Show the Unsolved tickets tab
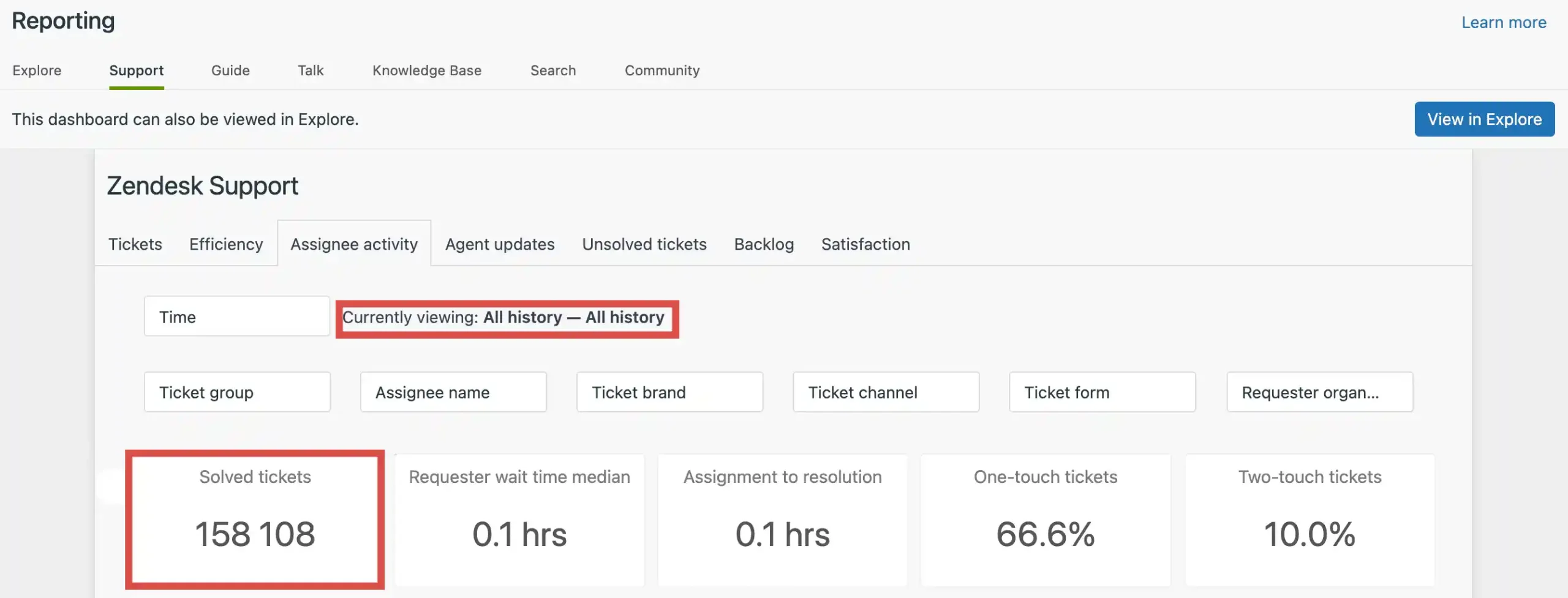 pos(644,244)
